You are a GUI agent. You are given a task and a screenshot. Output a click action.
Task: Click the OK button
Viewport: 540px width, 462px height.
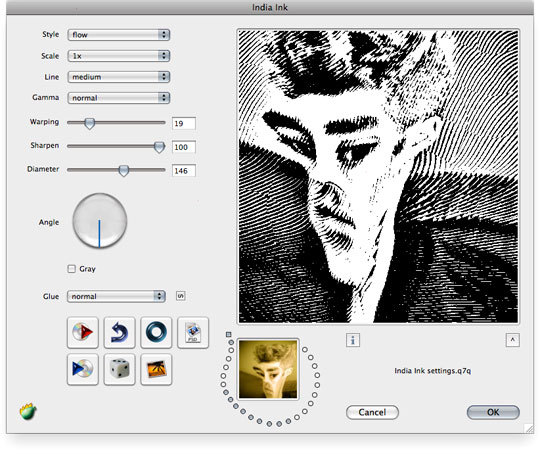pos(493,412)
